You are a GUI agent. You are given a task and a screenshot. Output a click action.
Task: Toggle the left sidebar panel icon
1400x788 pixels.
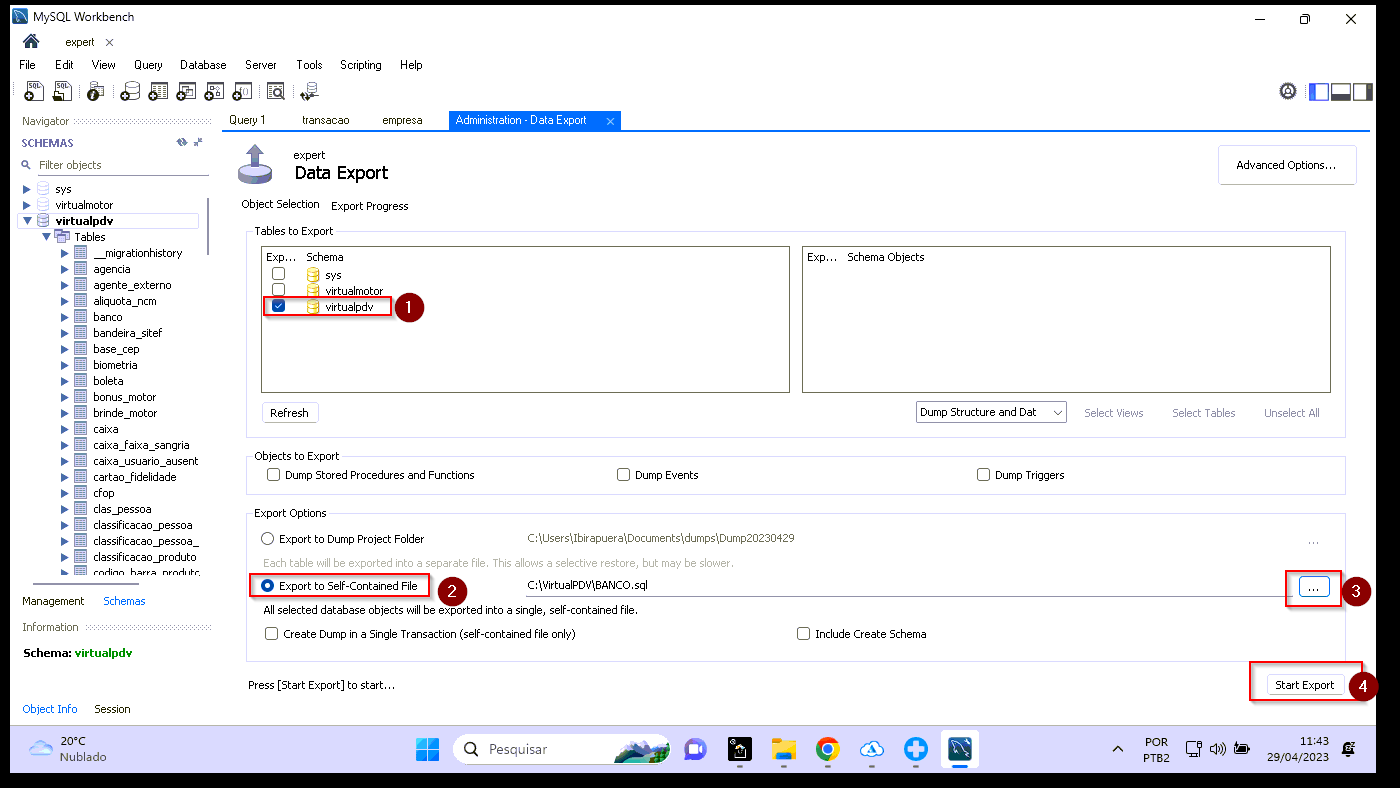[x=1318, y=91]
